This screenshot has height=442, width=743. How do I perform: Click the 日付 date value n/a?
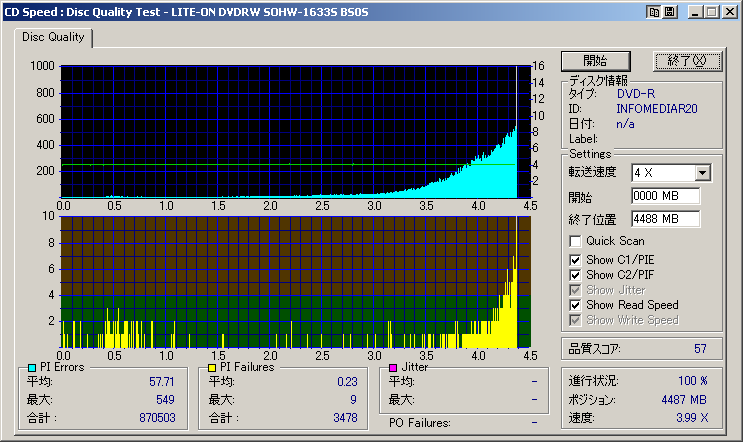625,124
